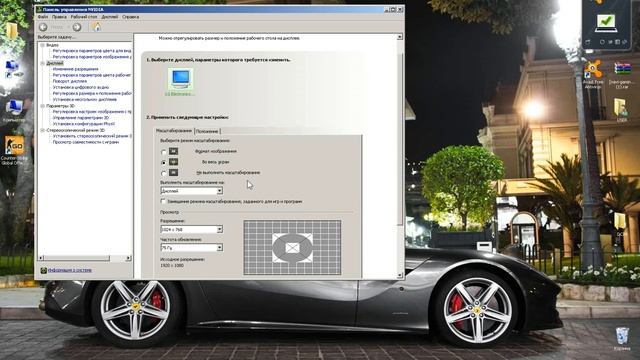Select the 'Во весь экран' radio button

coord(164,162)
